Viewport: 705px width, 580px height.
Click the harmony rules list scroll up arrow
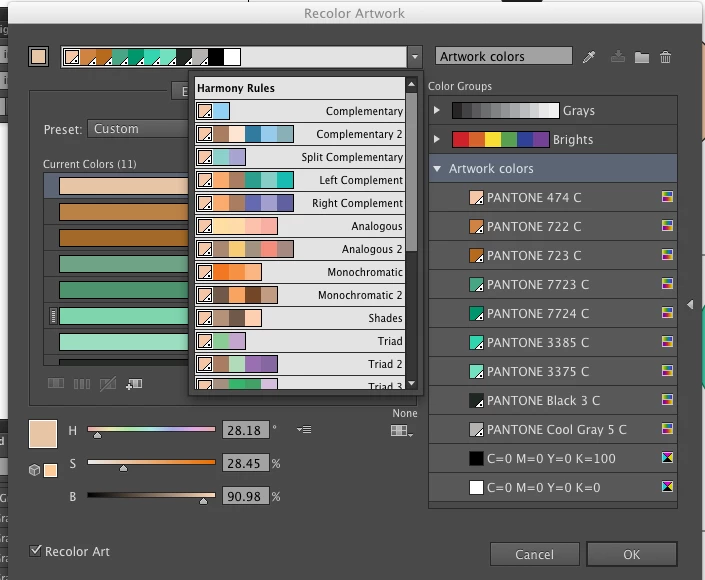point(411,84)
